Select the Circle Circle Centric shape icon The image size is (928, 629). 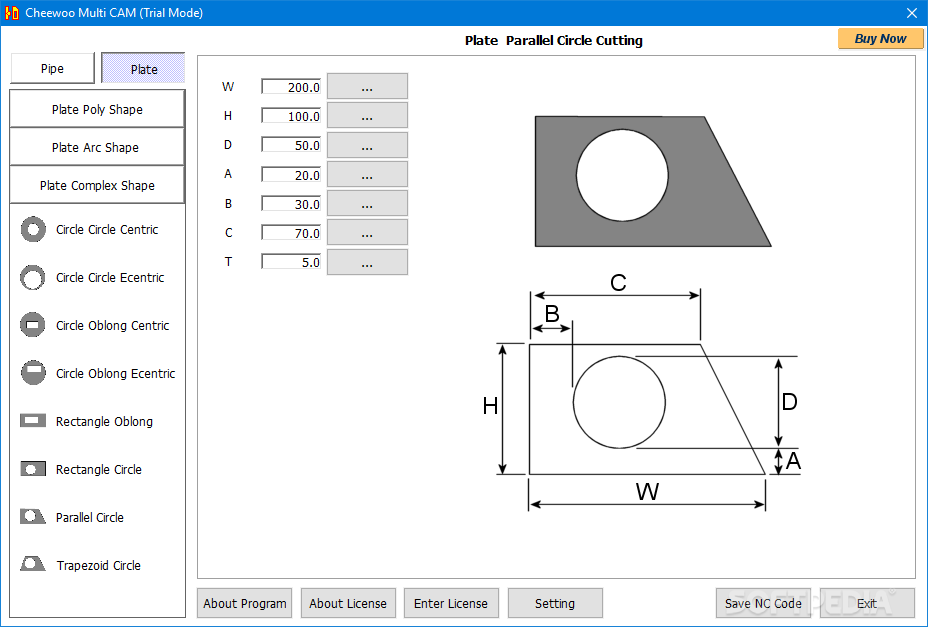click(x=33, y=230)
